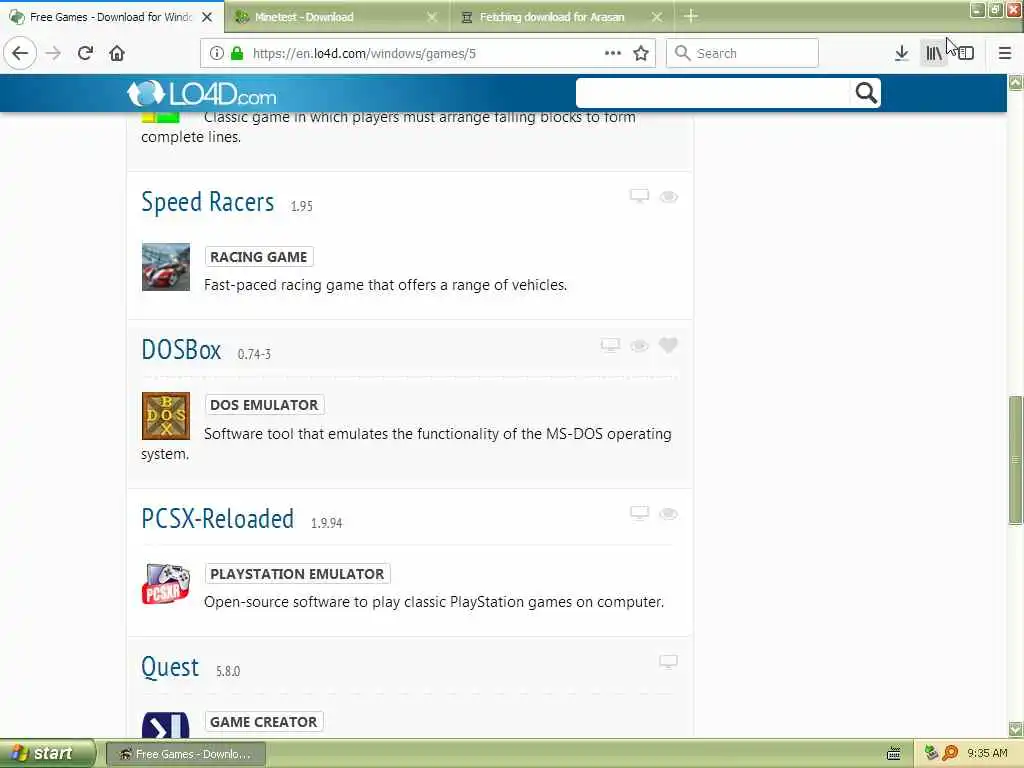Open the DOSBox logo thumbnail
The width and height of the screenshot is (1024, 768).
[x=166, y=416]
